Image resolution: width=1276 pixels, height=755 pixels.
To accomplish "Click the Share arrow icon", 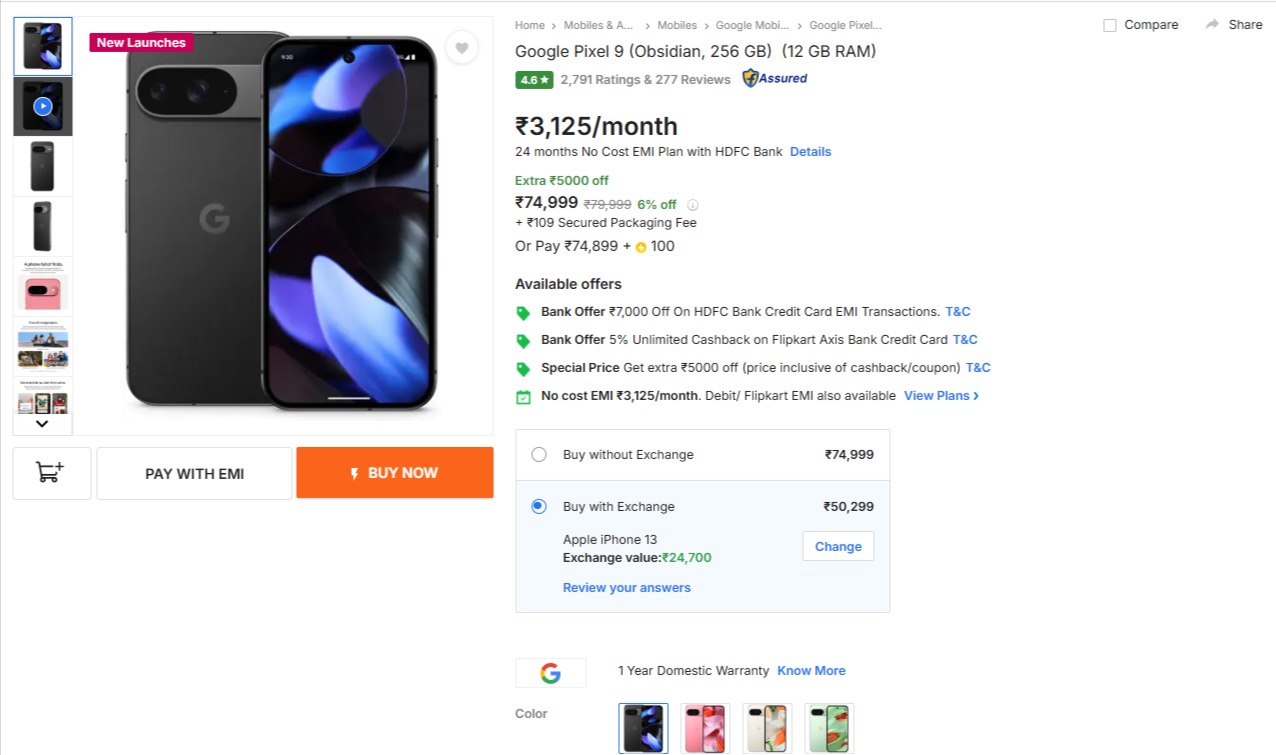I will click(x=1212, y=24).
